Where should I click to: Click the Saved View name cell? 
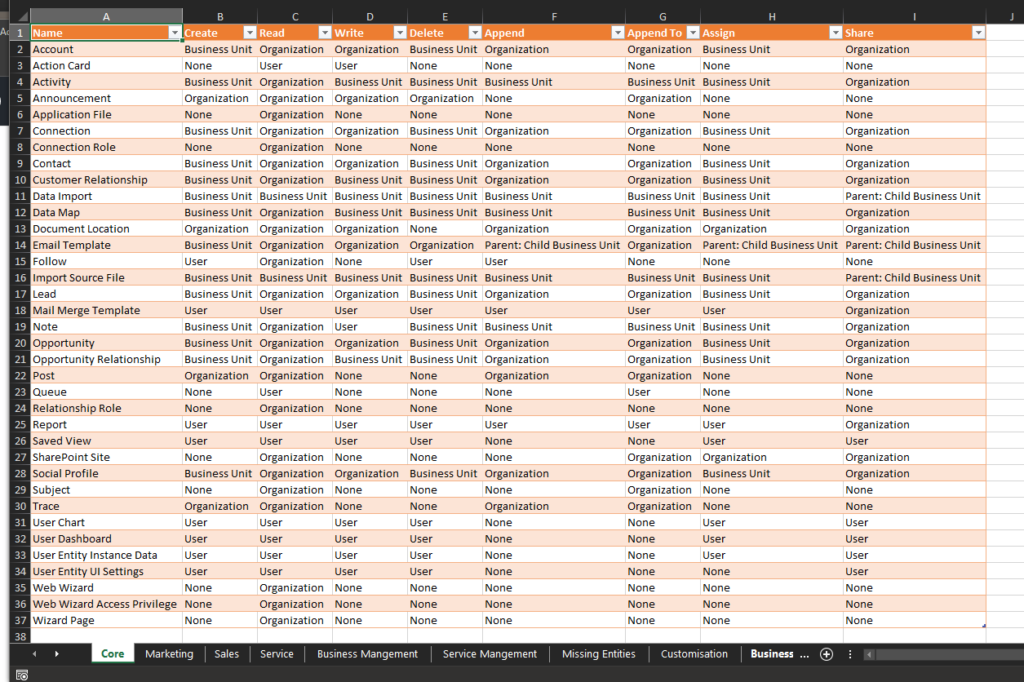[106, 441]
